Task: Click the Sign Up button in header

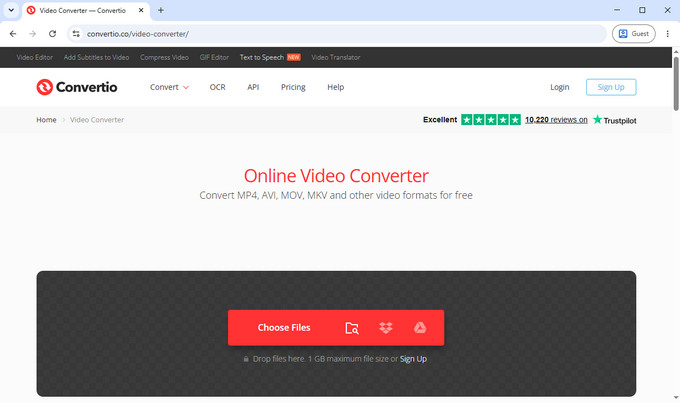Action: click(611, 87)
